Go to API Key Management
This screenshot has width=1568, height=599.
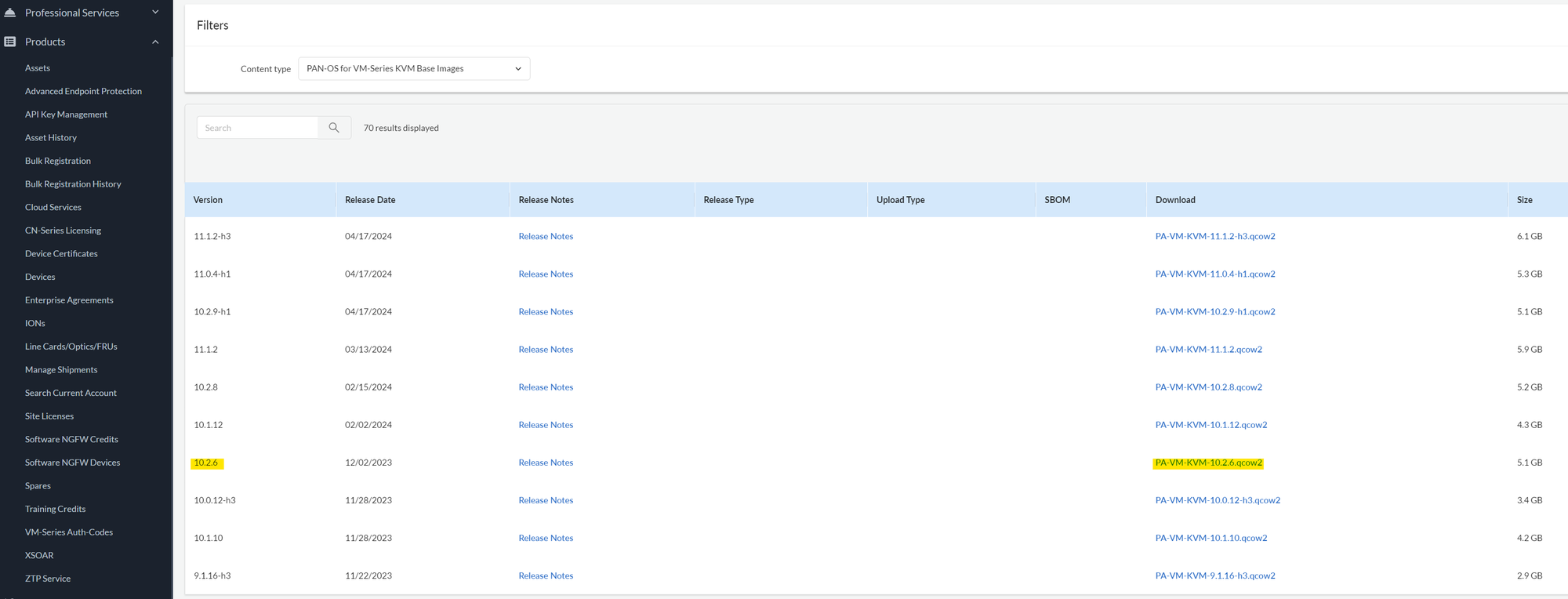click(x=66, y=114)
